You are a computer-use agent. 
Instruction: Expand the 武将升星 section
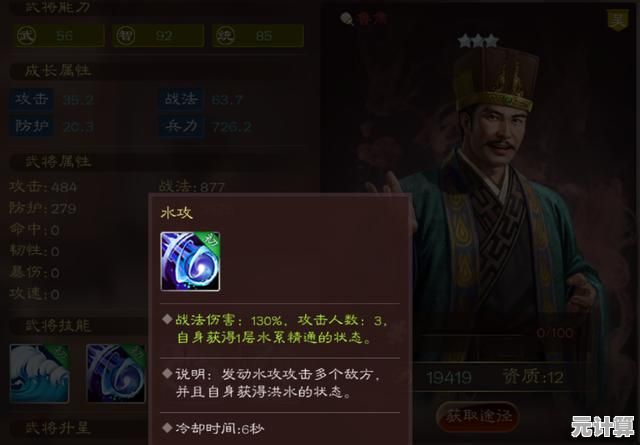(57, 428)
